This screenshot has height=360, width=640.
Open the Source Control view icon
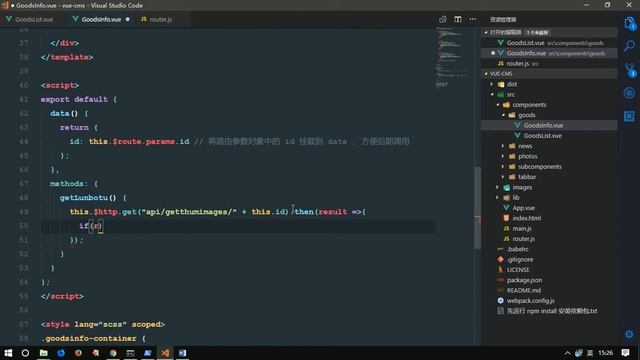point(629,70)
